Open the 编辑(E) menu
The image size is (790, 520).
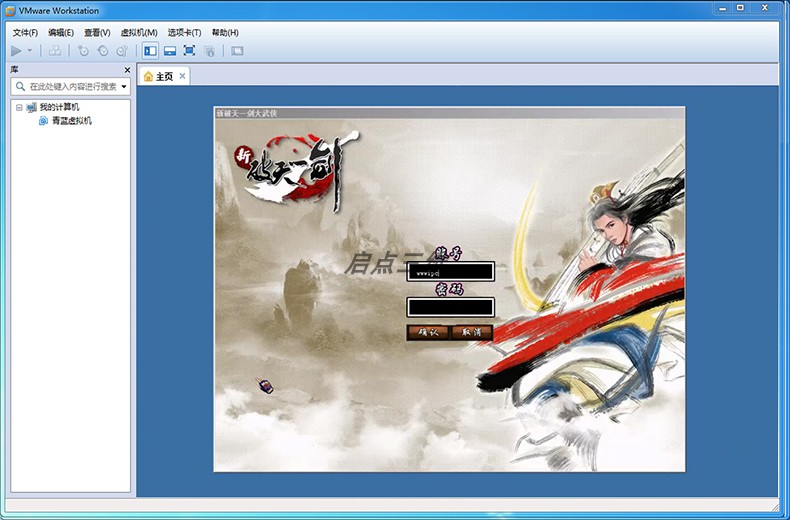[61, 33]
